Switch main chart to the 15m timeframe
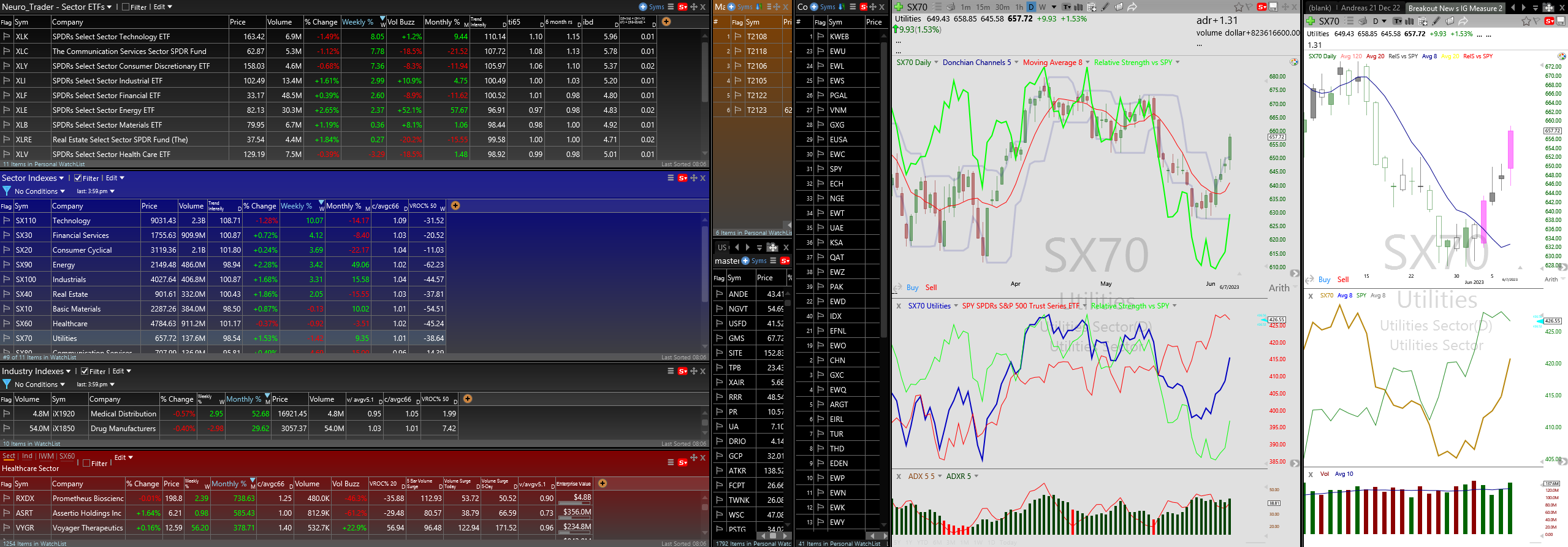This screenshot has width=1568, height=547. click(983, 7)
